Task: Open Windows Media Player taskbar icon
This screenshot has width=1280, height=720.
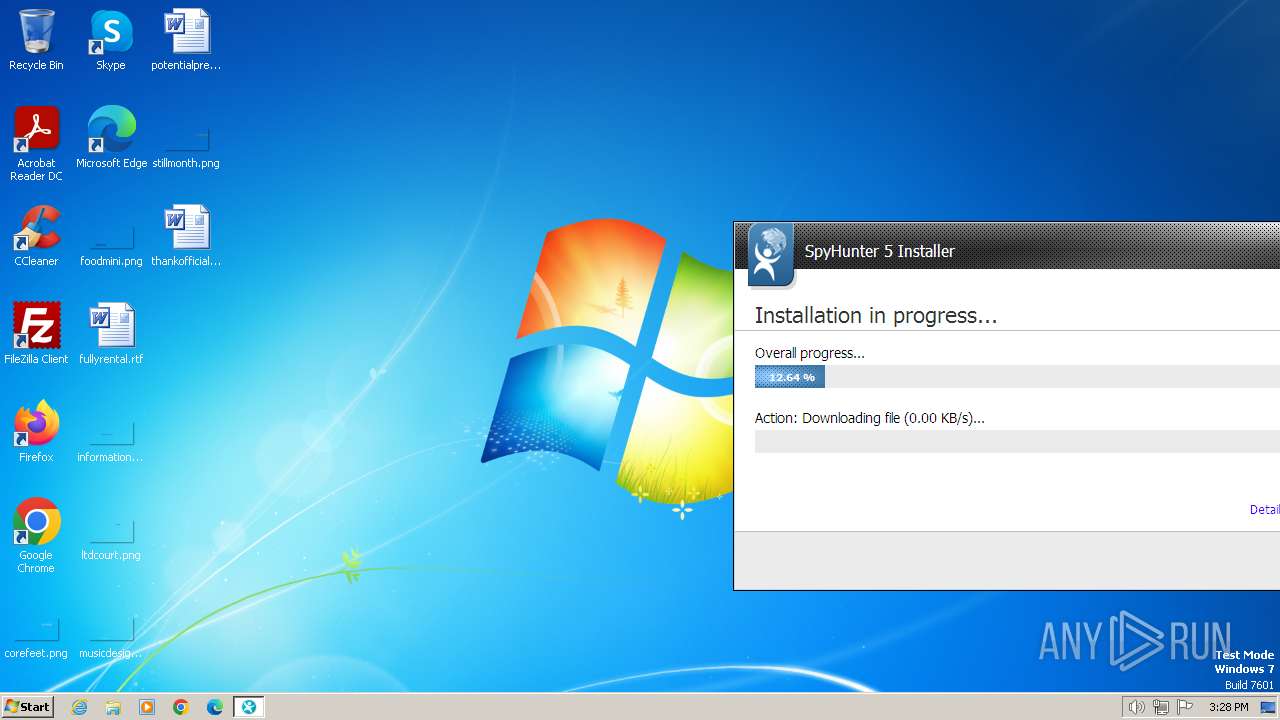Action: pos(147,707)
